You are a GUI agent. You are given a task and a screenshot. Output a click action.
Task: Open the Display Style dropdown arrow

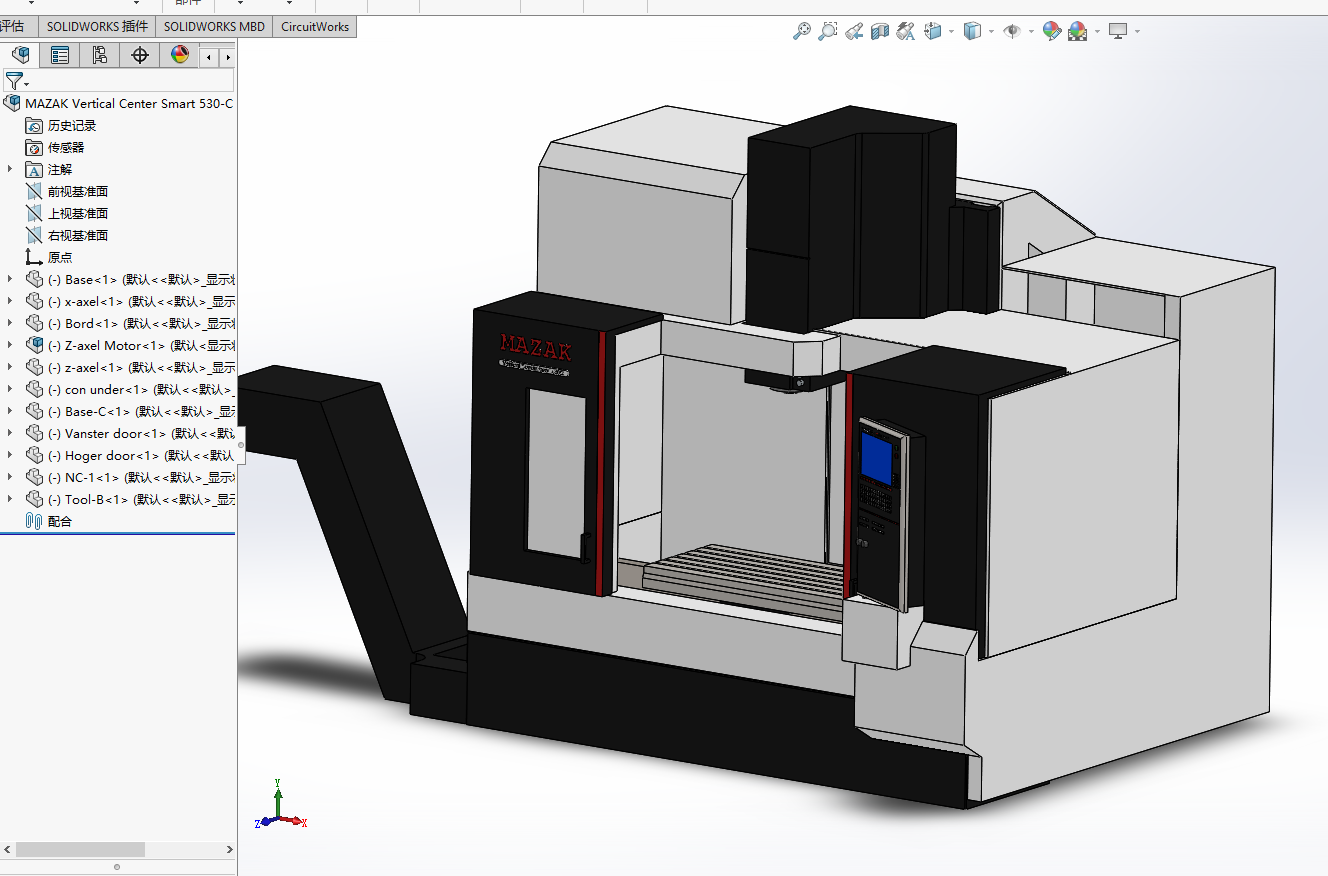pyautogui.click(x=991, y=31)
